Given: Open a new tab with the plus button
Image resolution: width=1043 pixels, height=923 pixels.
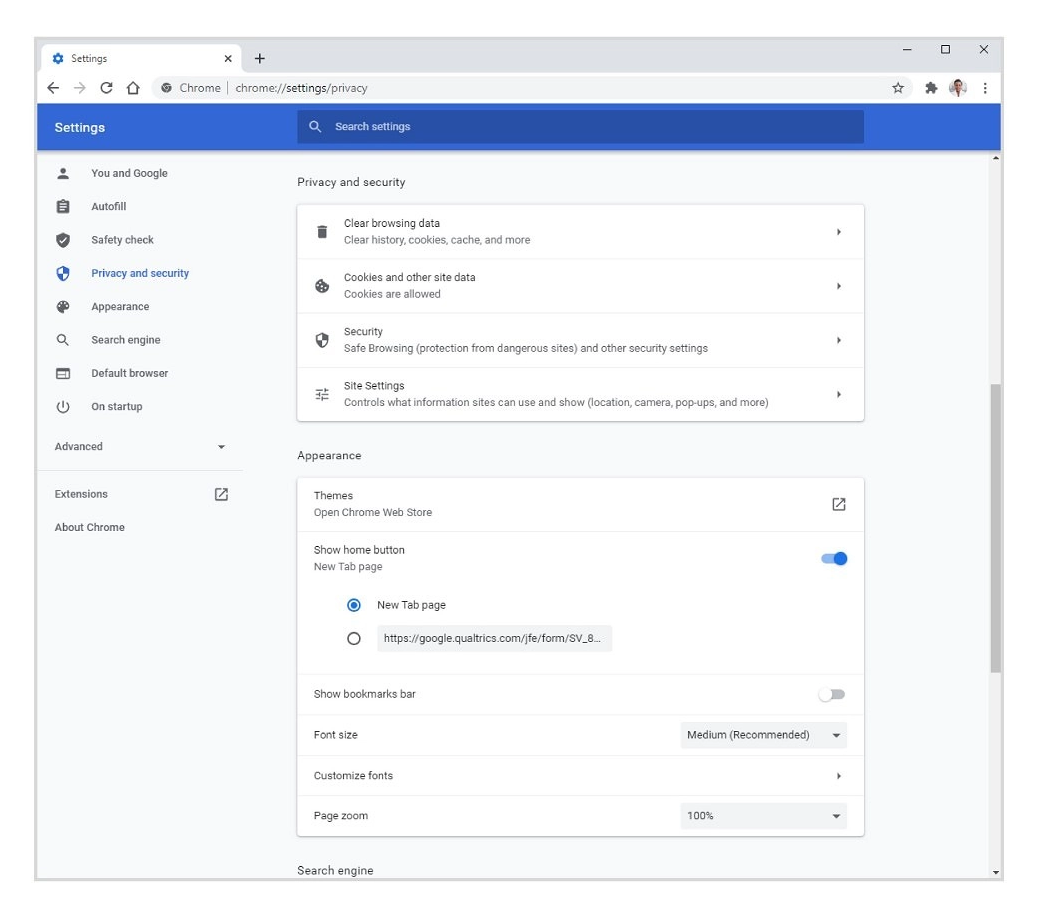Looking at the screenshot, I should [259, 59].
